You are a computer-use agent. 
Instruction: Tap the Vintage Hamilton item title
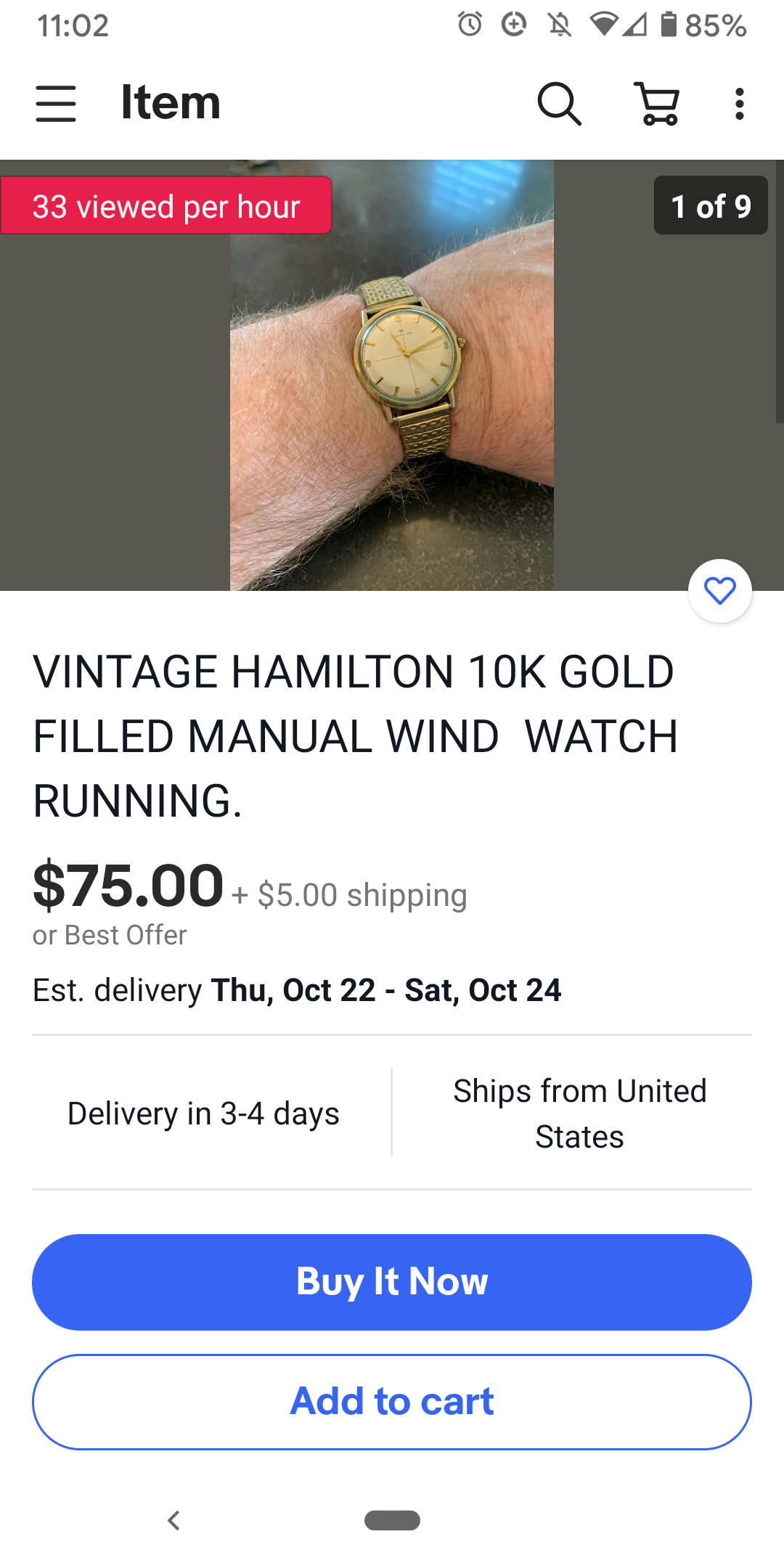[x=356, y=736]
